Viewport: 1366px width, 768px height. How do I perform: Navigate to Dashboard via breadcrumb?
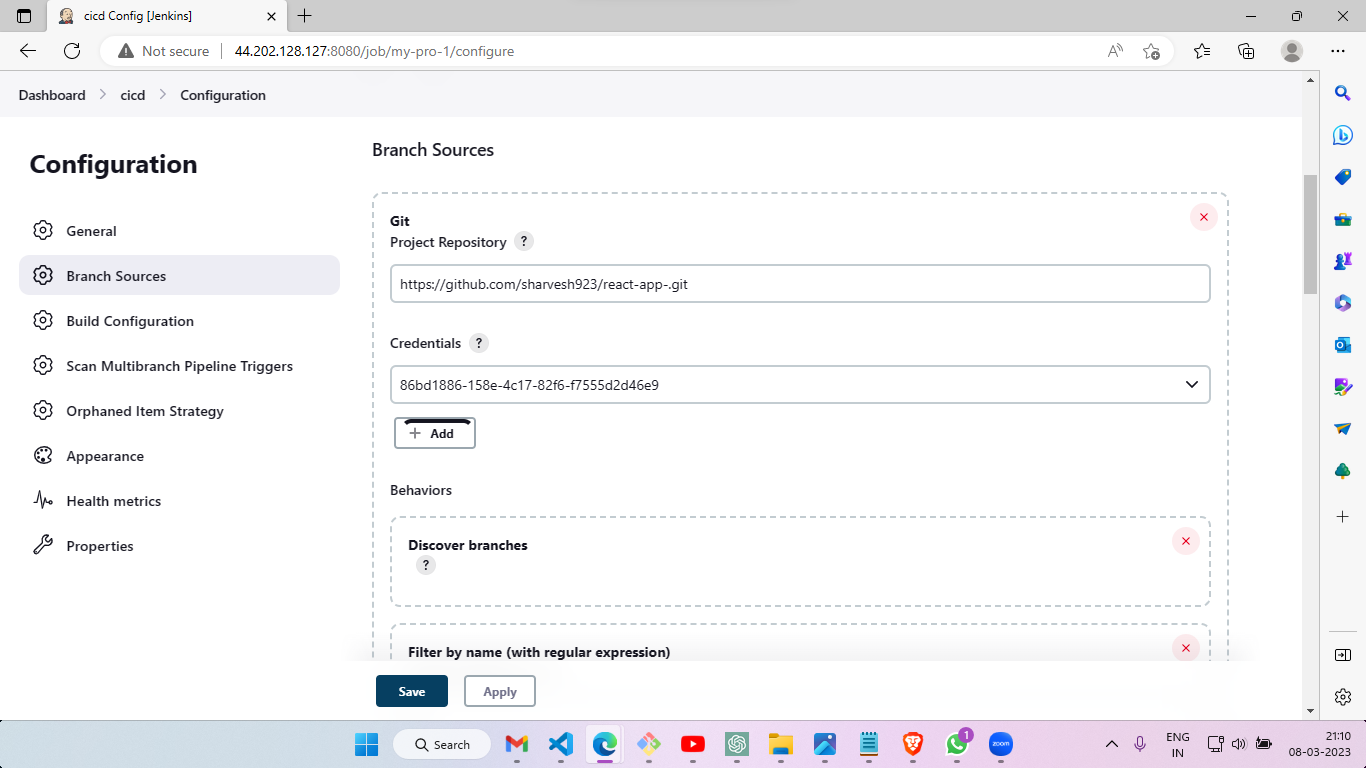tap(51, 94)
